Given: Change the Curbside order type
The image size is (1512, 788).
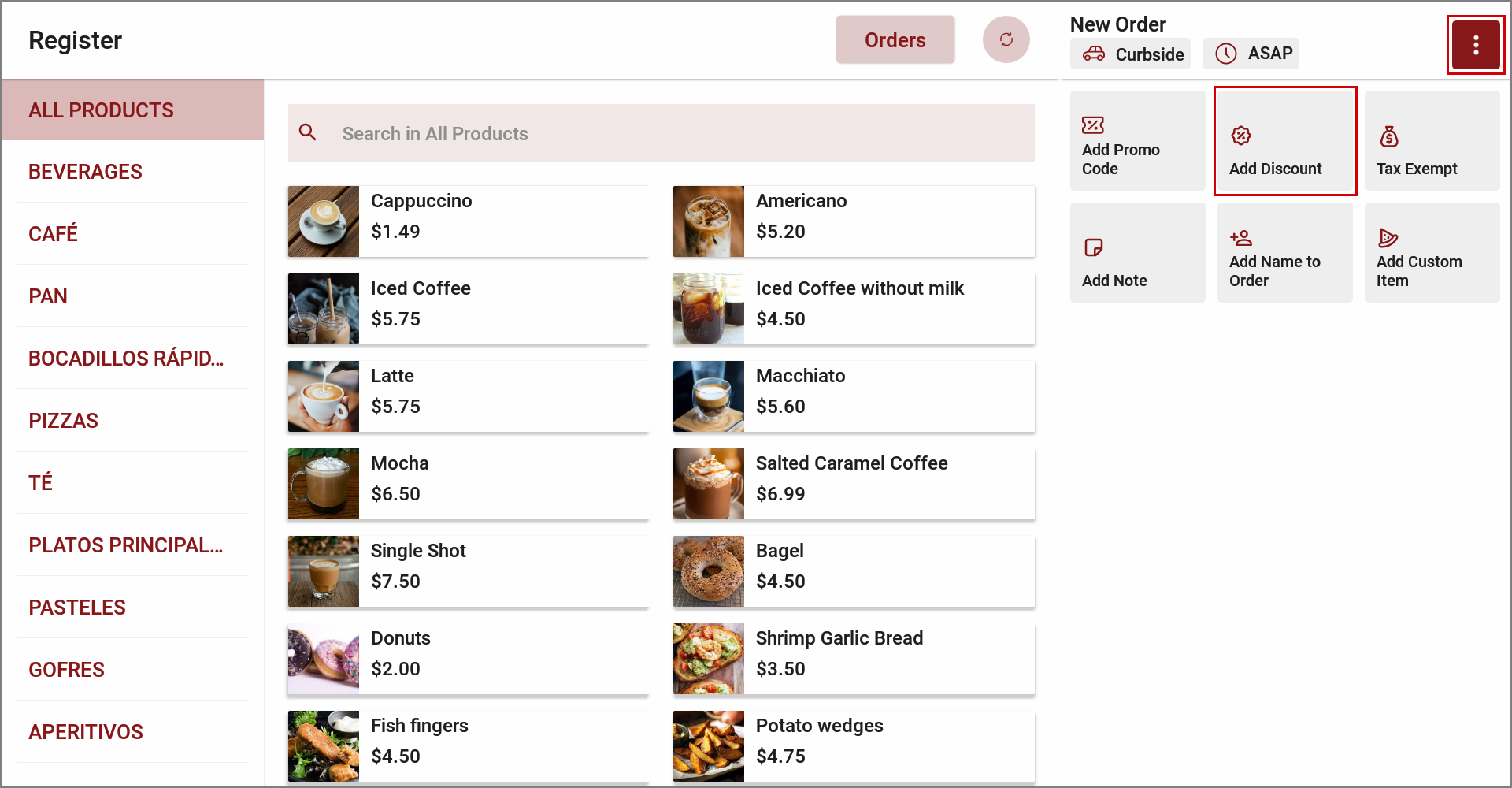Looking at the screenshot, I should coord(1130,54).
